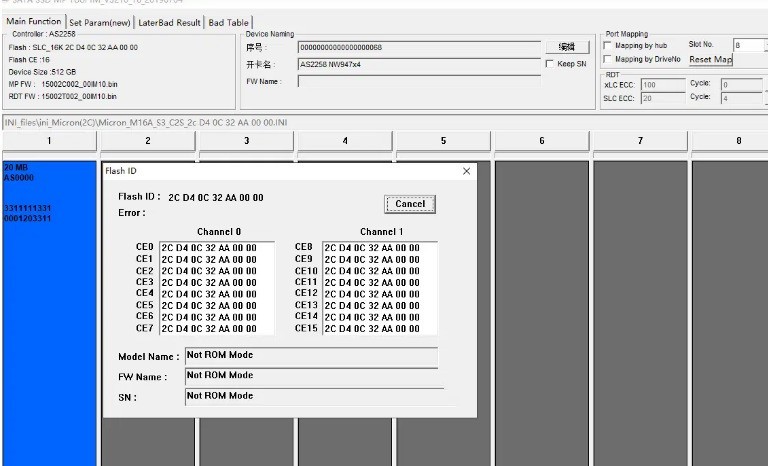Viewport: 768px width, 466px height.
Task: Click the edit button beside the serial number field
Action: tap(567, 47)
